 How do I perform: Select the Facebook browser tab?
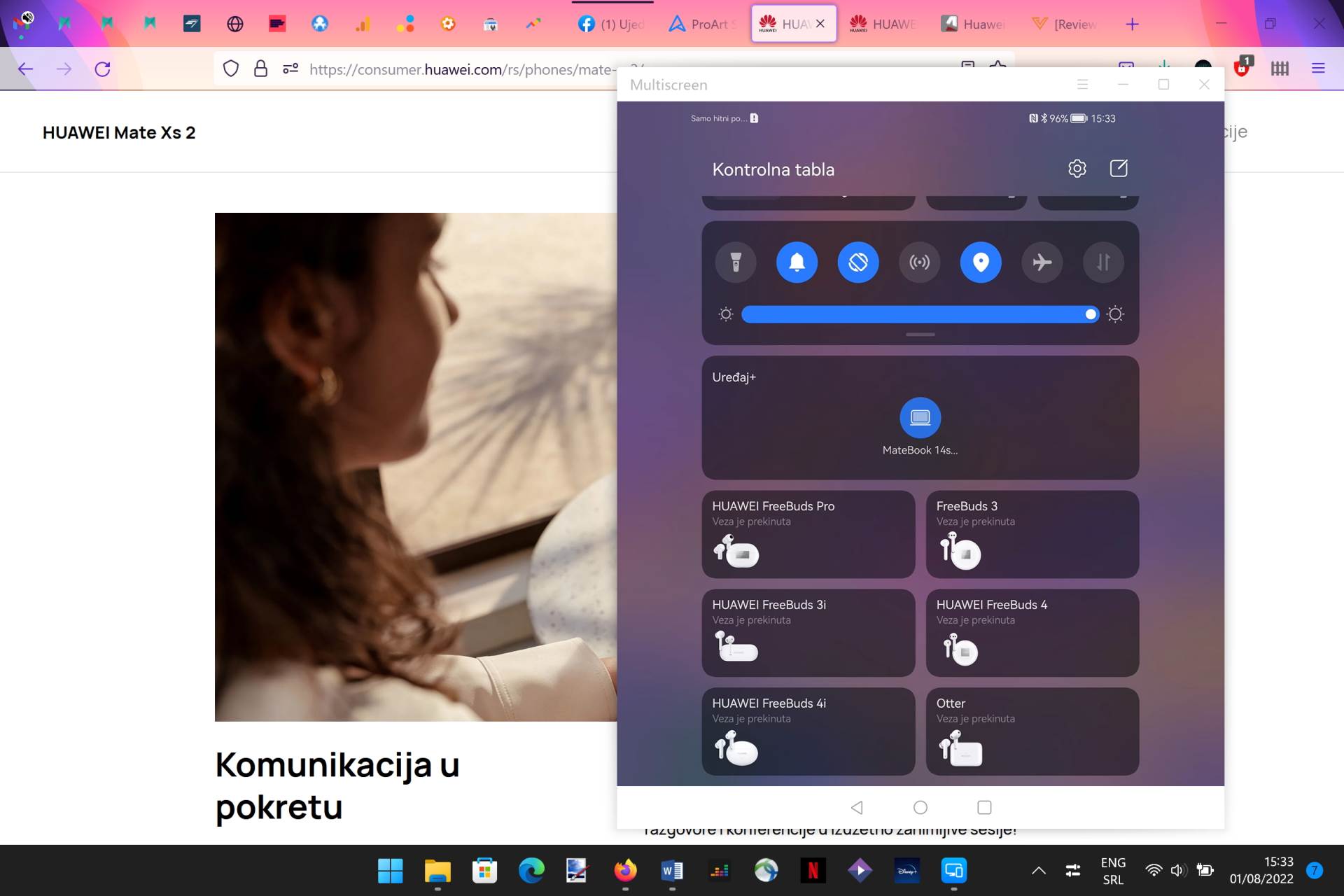pyautogui.click(x=610, y=24)
